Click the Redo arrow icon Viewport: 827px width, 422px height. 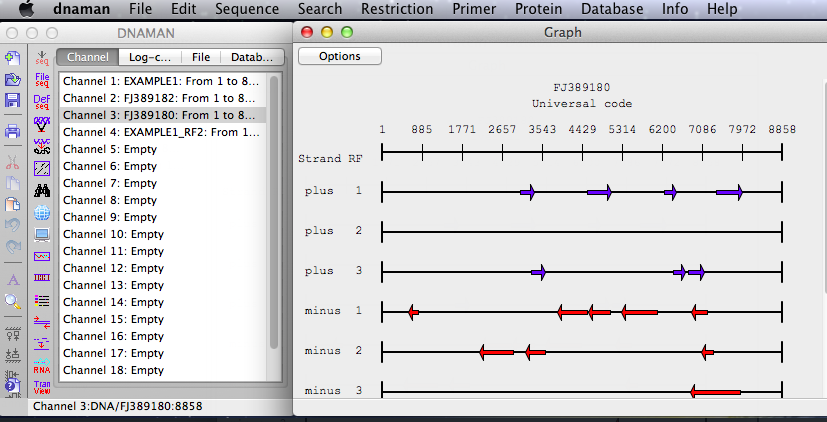[13, 246]
